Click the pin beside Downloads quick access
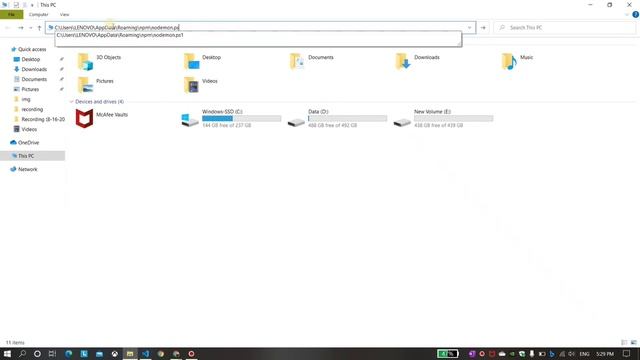Screen dimensions: 640x360 pyautogui.click(x=62, y=69)
